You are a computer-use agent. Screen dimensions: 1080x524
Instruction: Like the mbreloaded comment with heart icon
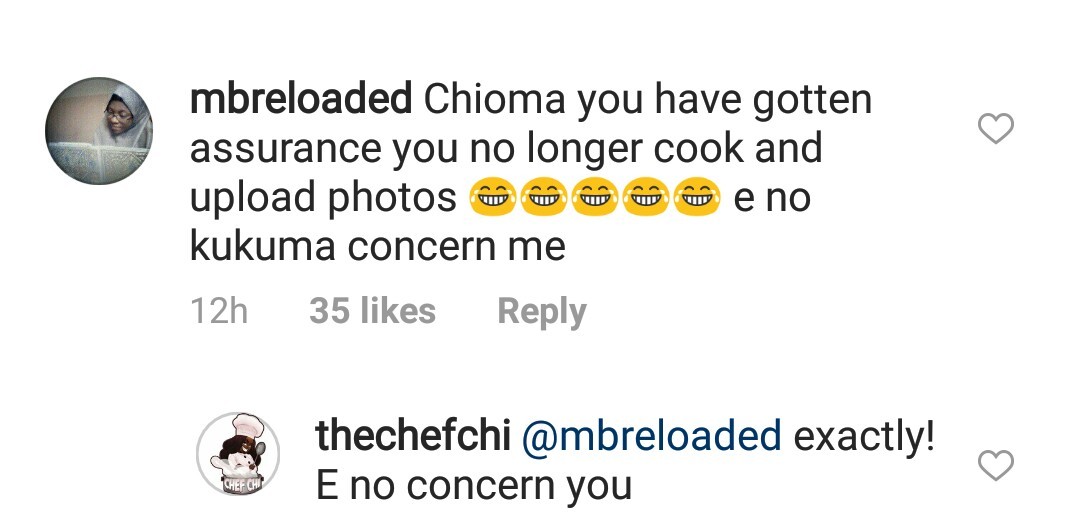pos(994,128)
